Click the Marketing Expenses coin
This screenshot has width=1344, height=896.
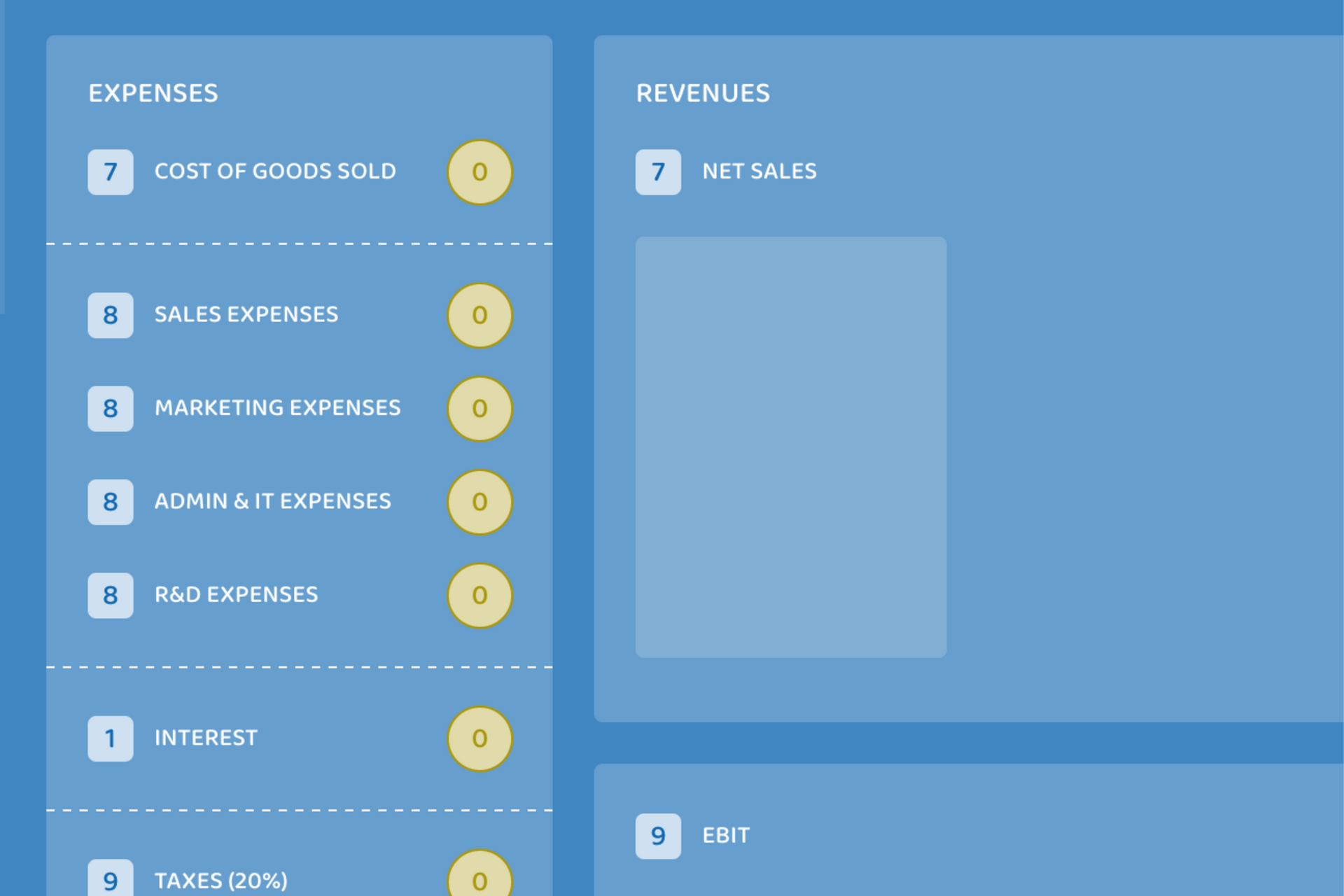click(479, 409)
